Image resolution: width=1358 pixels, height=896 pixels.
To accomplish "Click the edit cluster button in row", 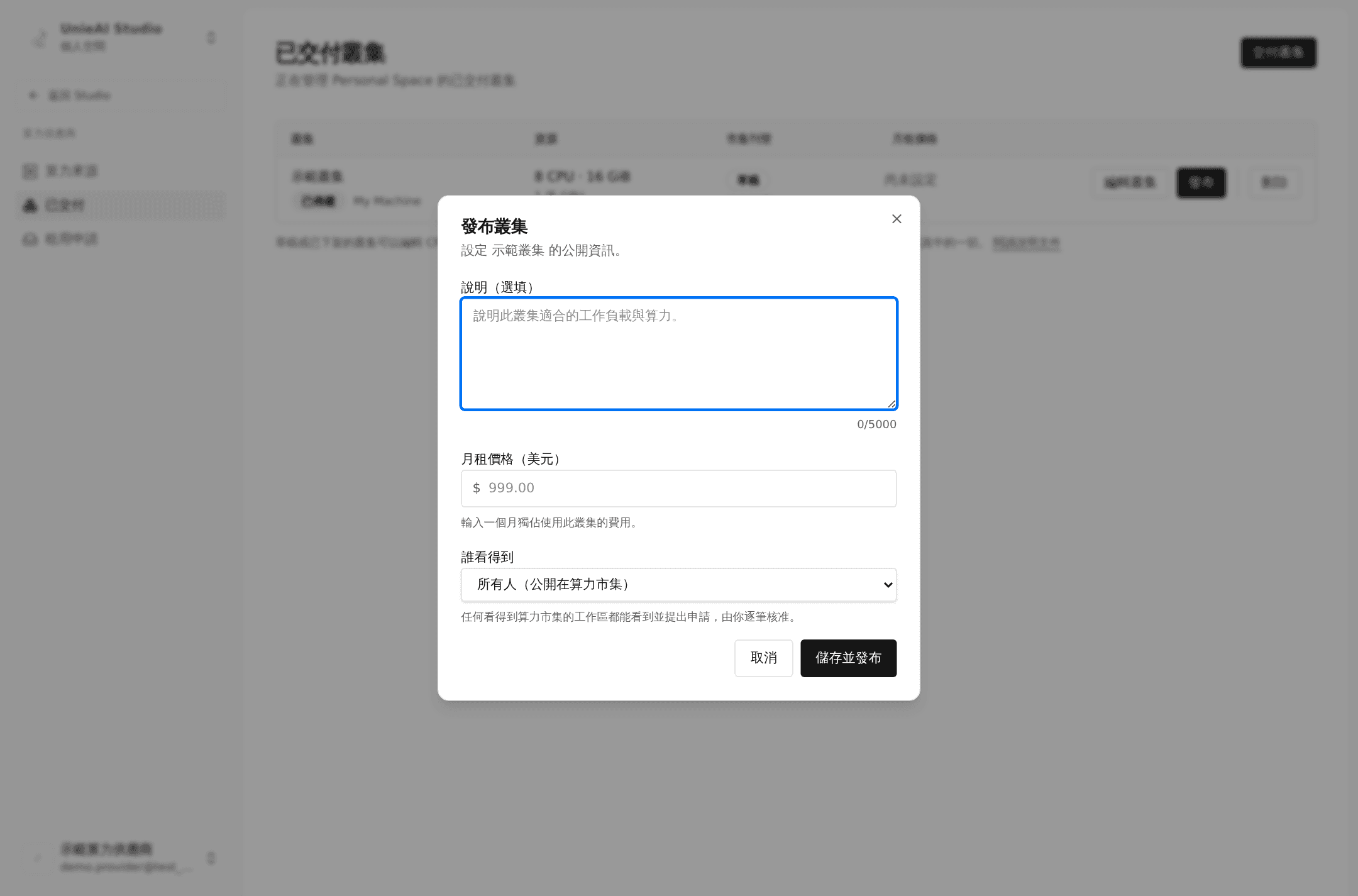I will coord(1130,183).
